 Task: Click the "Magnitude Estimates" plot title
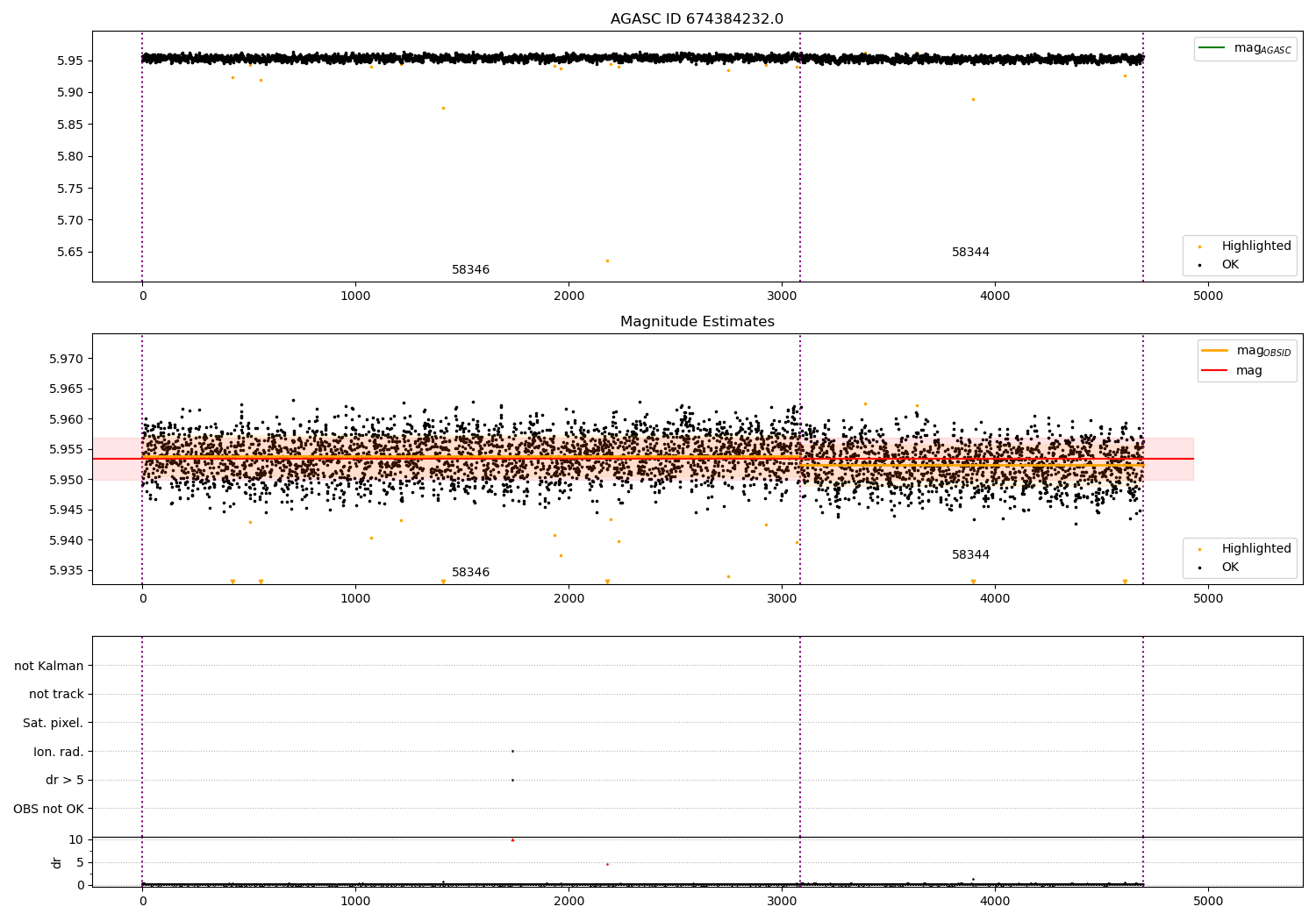pyautogui.click(x=697, y=322)
